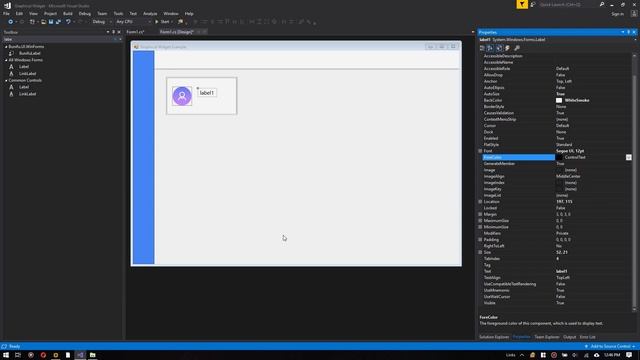
Task: Show Events lightning bolt in Properties
Action: (x=507, y=48)
